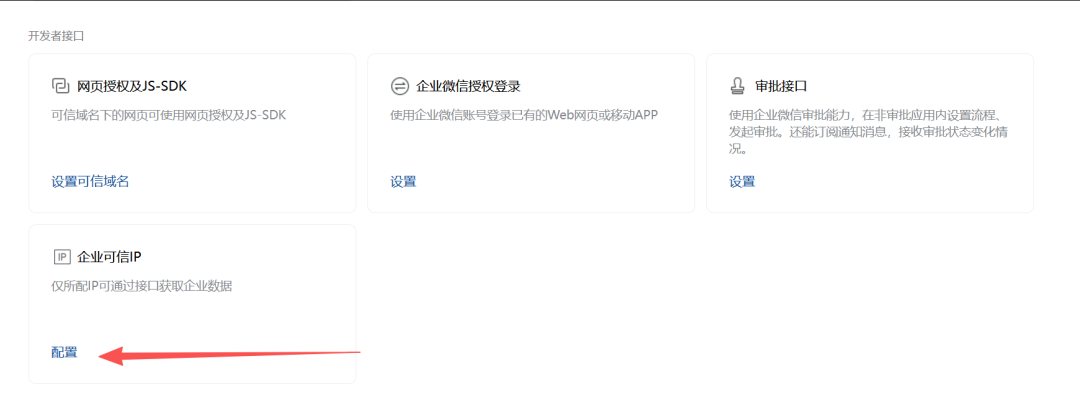Click the 网页授权及JS-SDK card icon
1080x397 pixels.
tap(61, 86)
